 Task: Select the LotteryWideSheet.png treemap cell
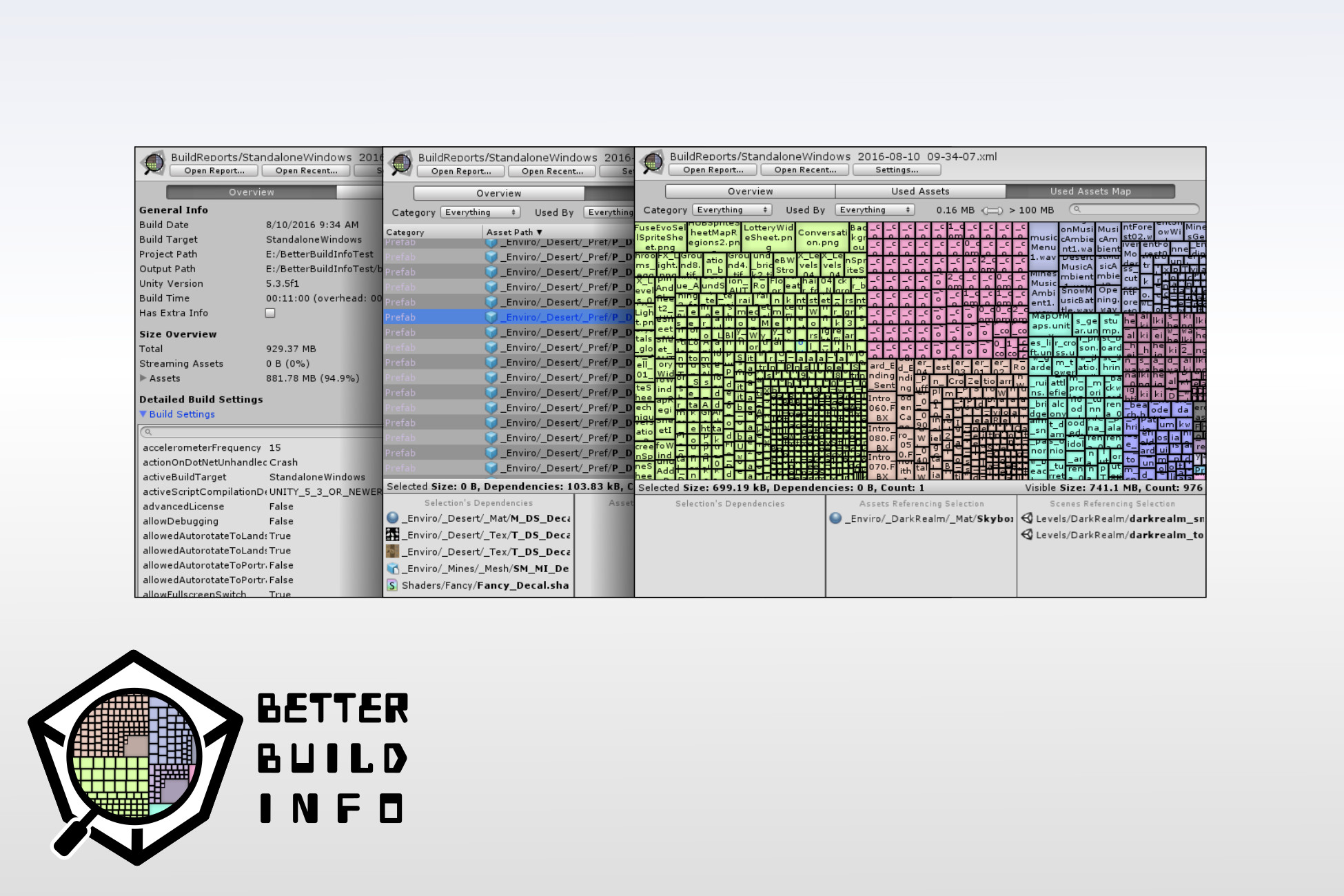[768, 237]
